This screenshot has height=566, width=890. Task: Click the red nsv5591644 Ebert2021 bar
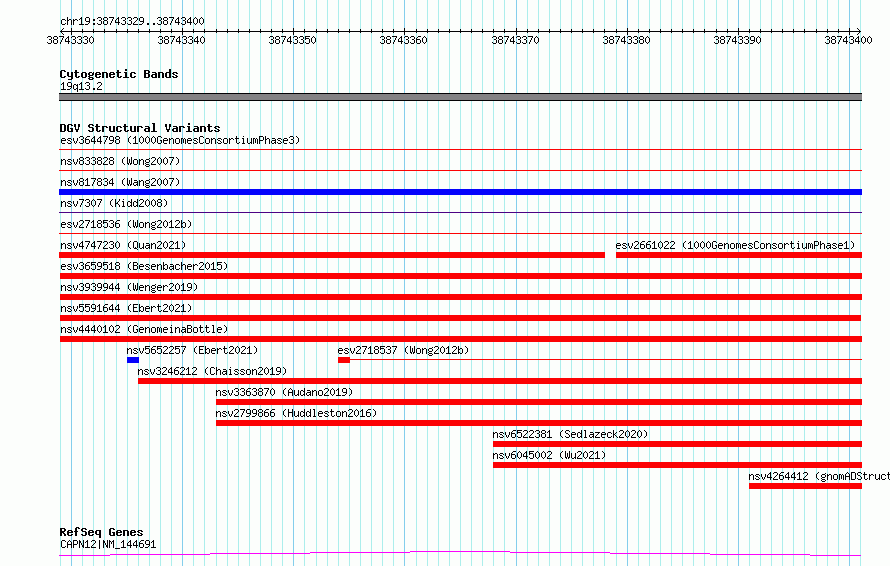click(x=460, y=318)
